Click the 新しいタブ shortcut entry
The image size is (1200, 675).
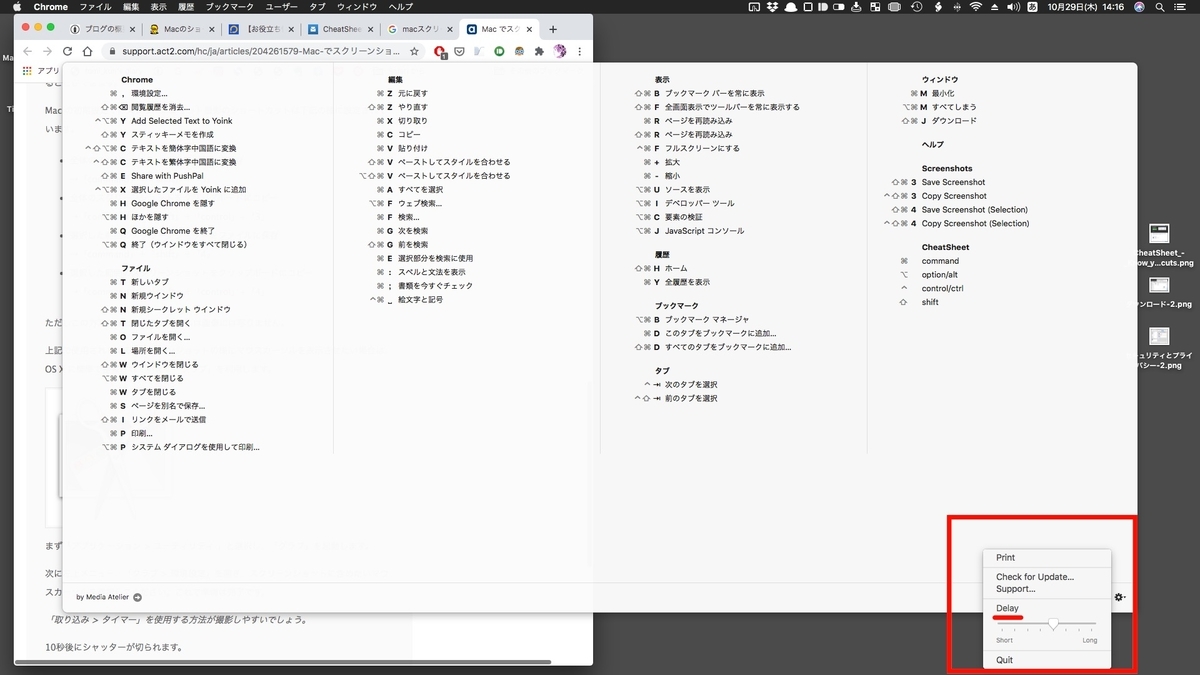(x=150, y=283)
